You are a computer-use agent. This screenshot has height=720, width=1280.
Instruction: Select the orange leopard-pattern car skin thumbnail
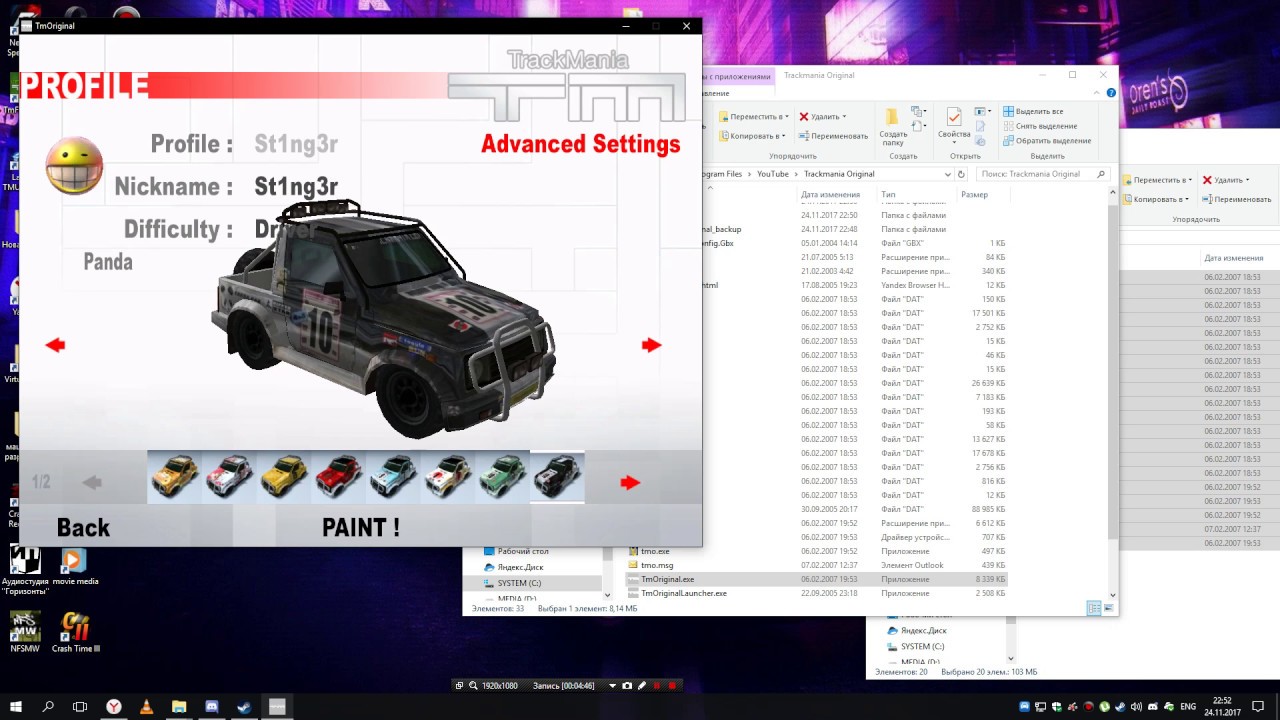tap(174, 477)
